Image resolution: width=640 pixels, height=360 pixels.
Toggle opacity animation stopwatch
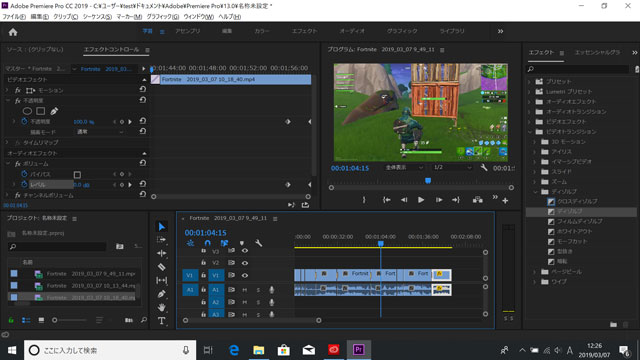(24, 122)
